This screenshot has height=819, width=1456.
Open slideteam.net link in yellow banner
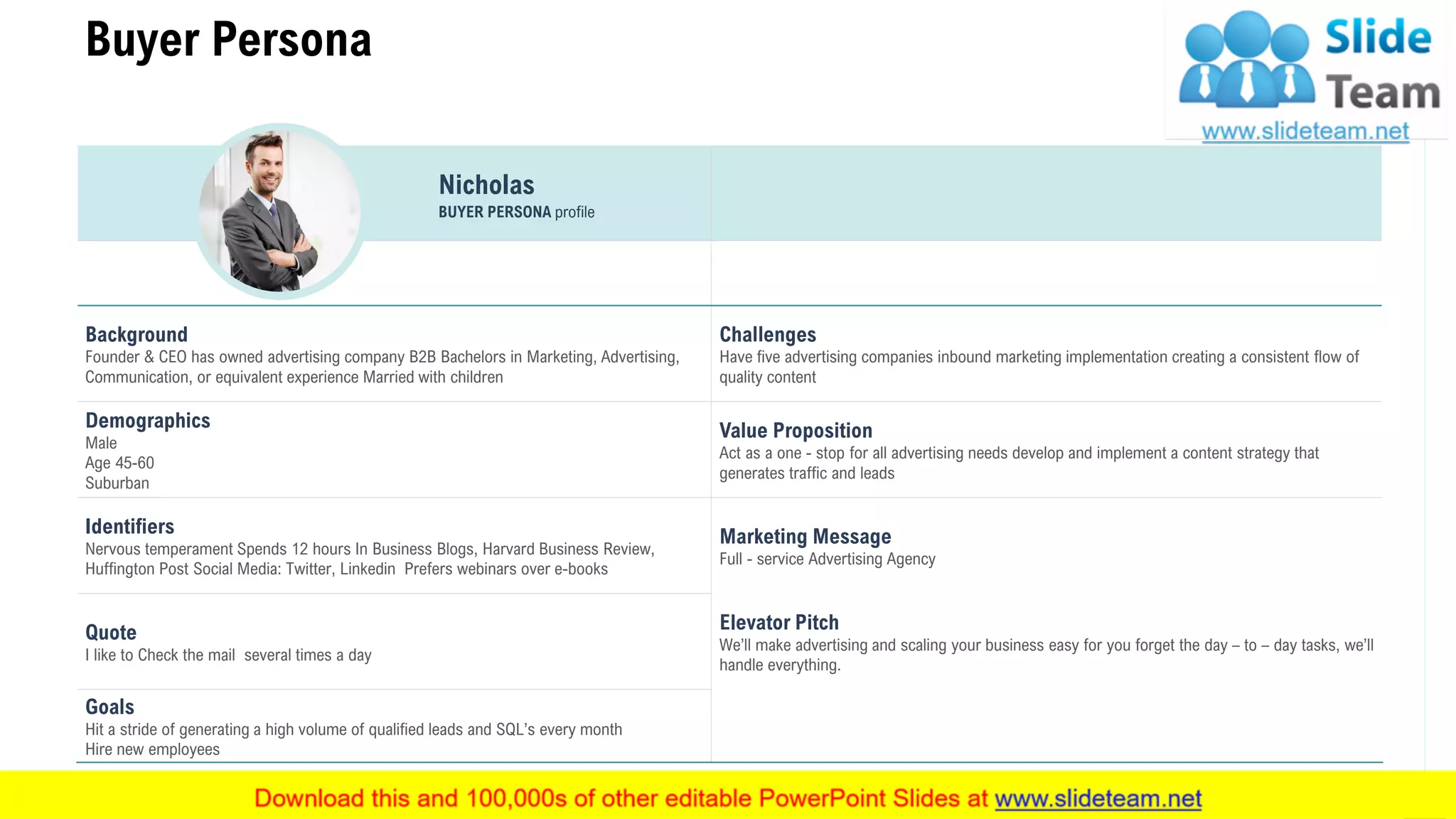tap(1098, 798)
